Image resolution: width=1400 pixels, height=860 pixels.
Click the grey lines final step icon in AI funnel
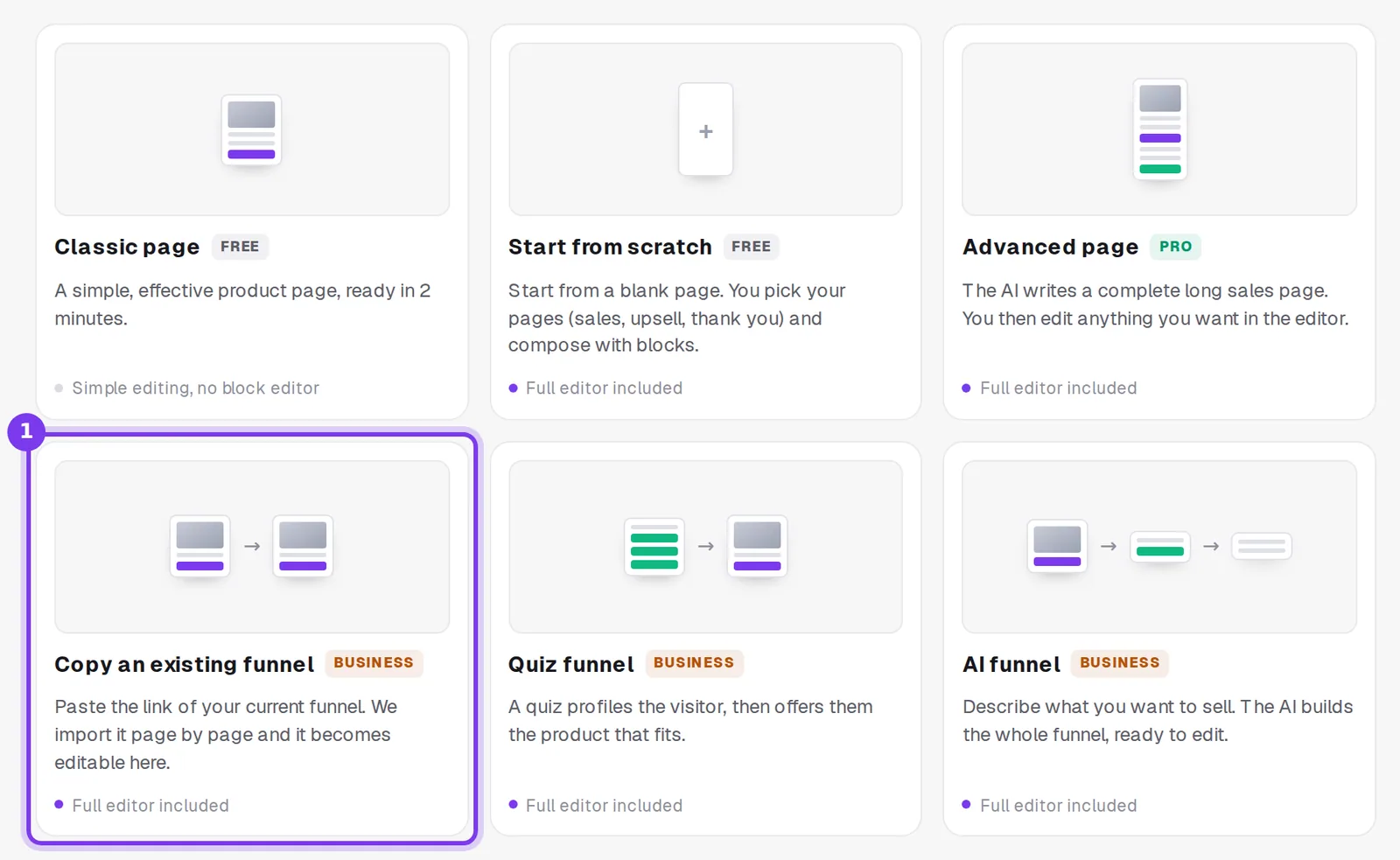1262,546
